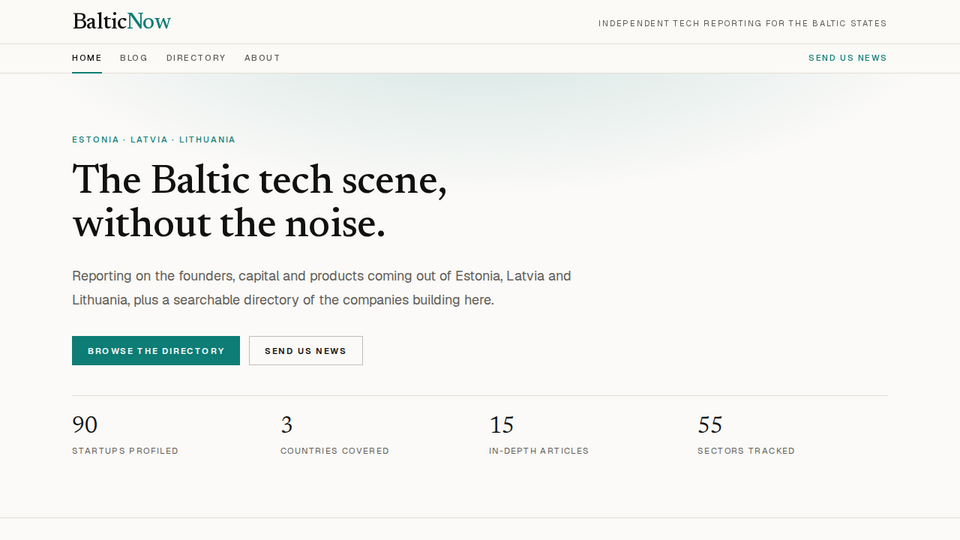
Task: Click the Browse the Directory button
Action: tap(156, 351)
